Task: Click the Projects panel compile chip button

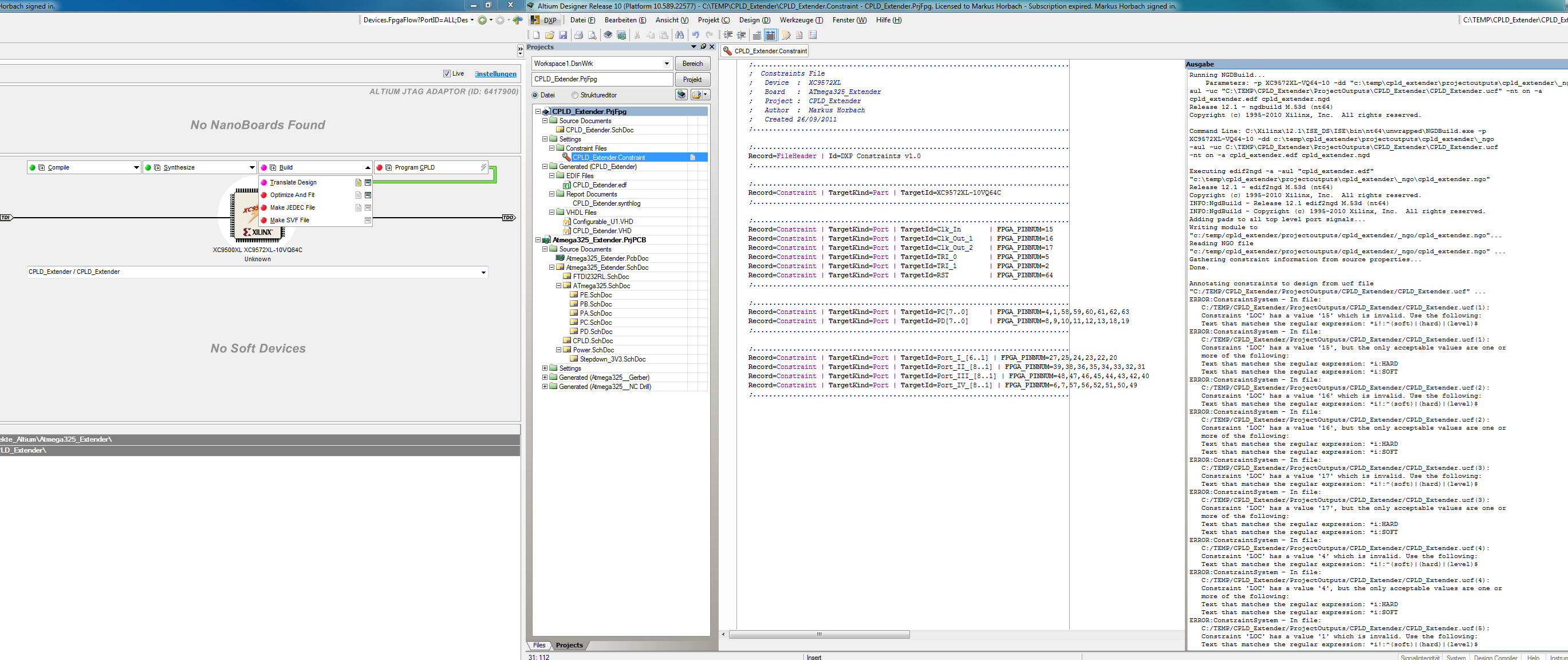Action: pyautogui.click(x=681, y=95)
